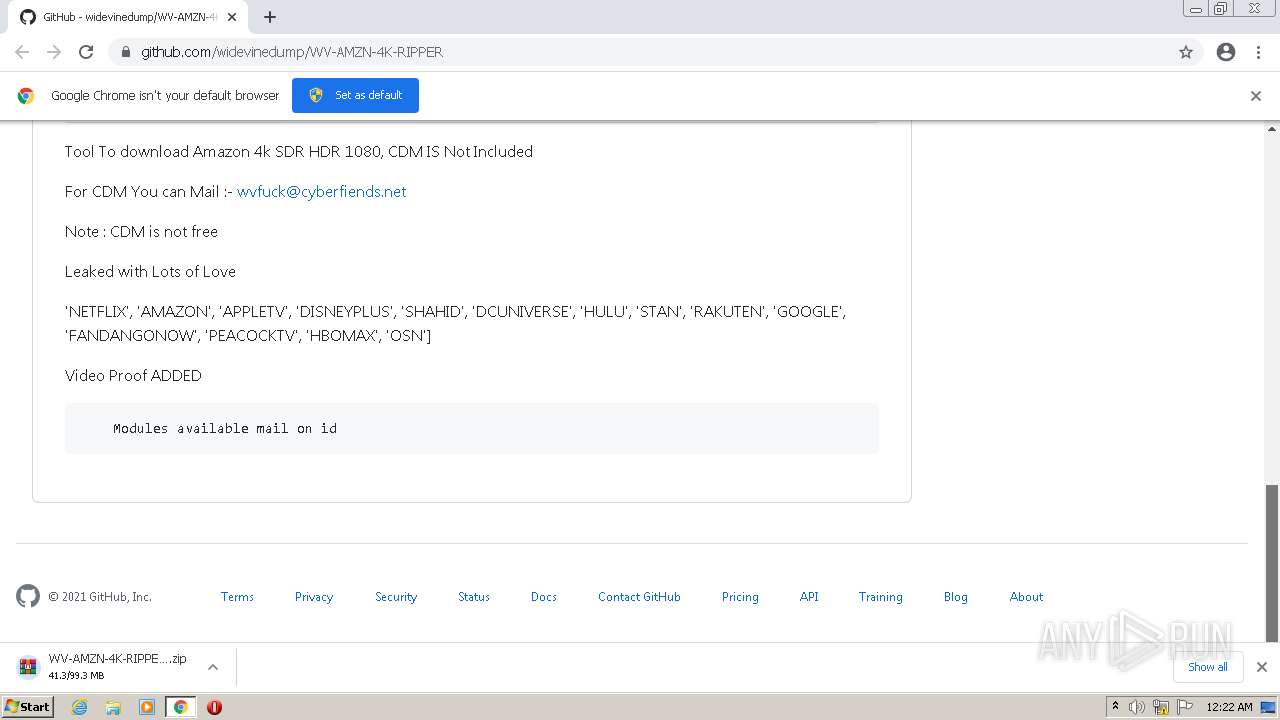View site info via the padlock icon
This screenshot has width=1280, height=720.
point(125,52)
